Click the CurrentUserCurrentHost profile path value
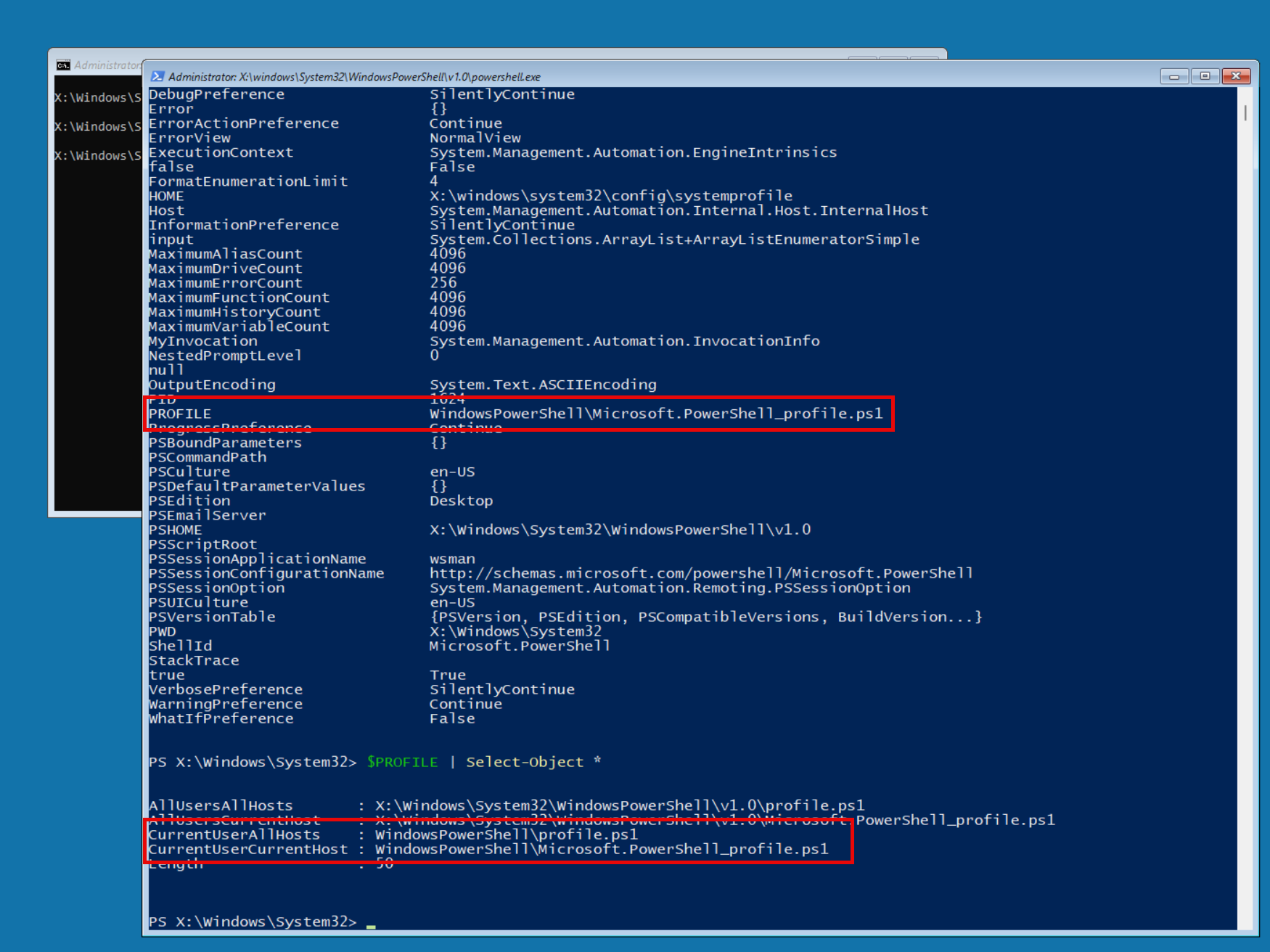 pos(601,849)
